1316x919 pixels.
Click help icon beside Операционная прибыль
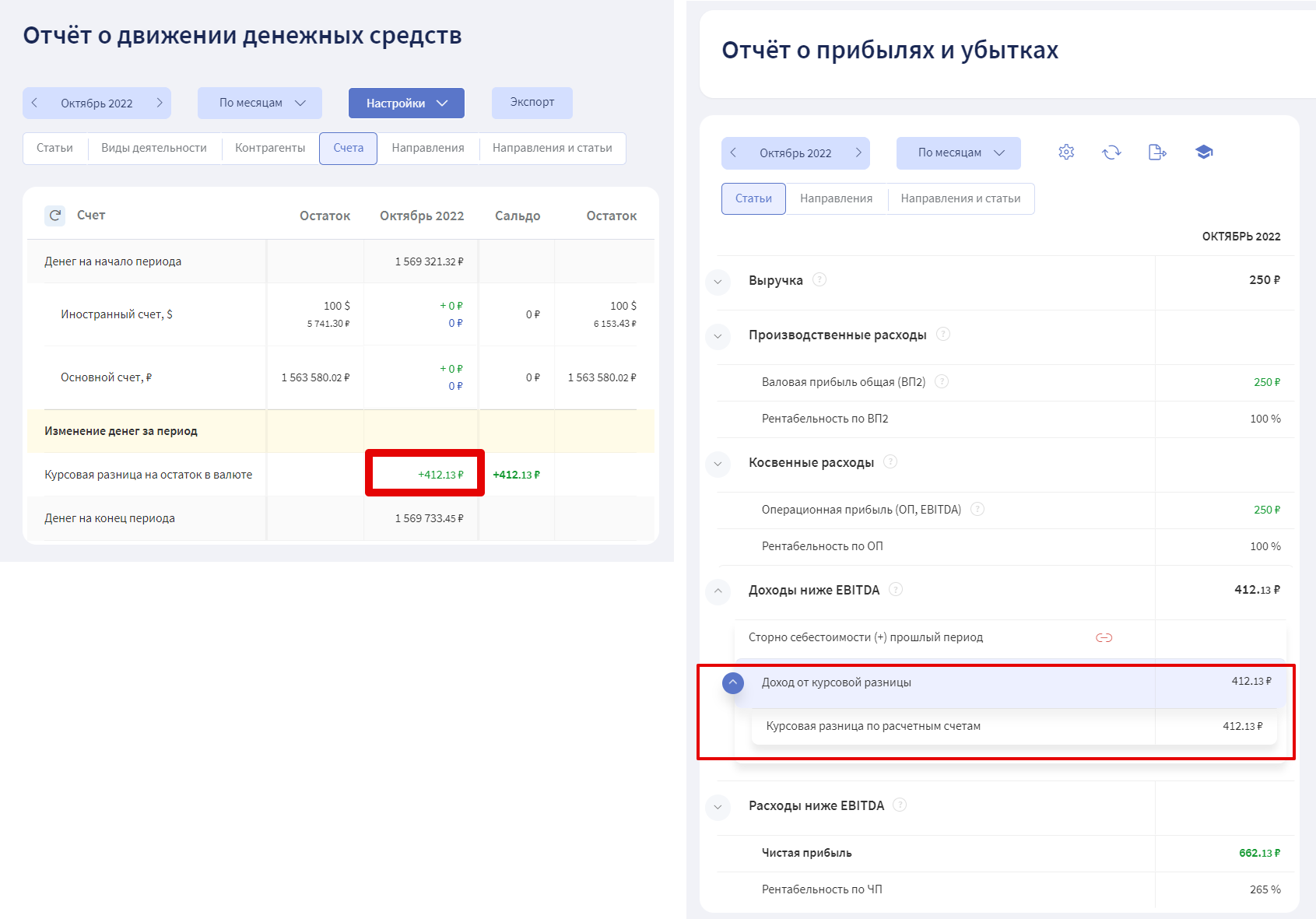coord(977,509)
